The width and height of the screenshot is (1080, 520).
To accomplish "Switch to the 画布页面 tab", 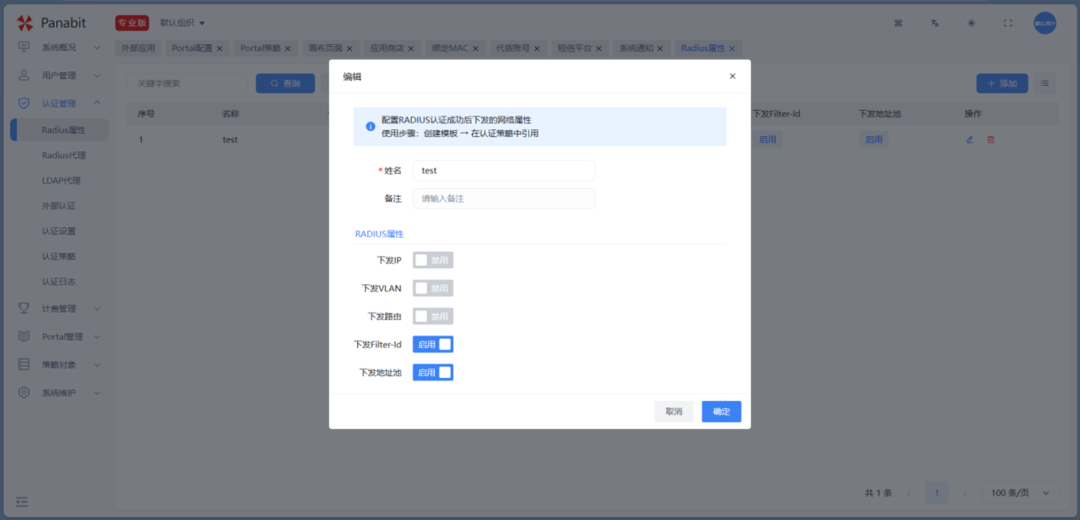I will click(x=326, y=48).
